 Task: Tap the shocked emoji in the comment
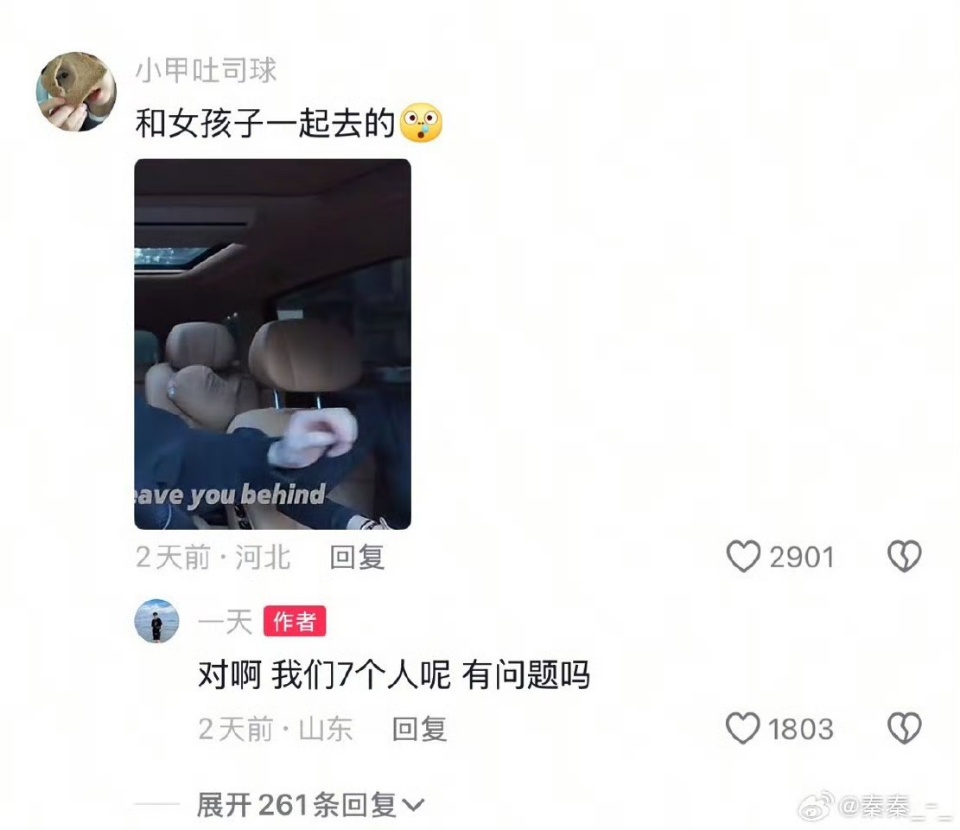(421, 124)
